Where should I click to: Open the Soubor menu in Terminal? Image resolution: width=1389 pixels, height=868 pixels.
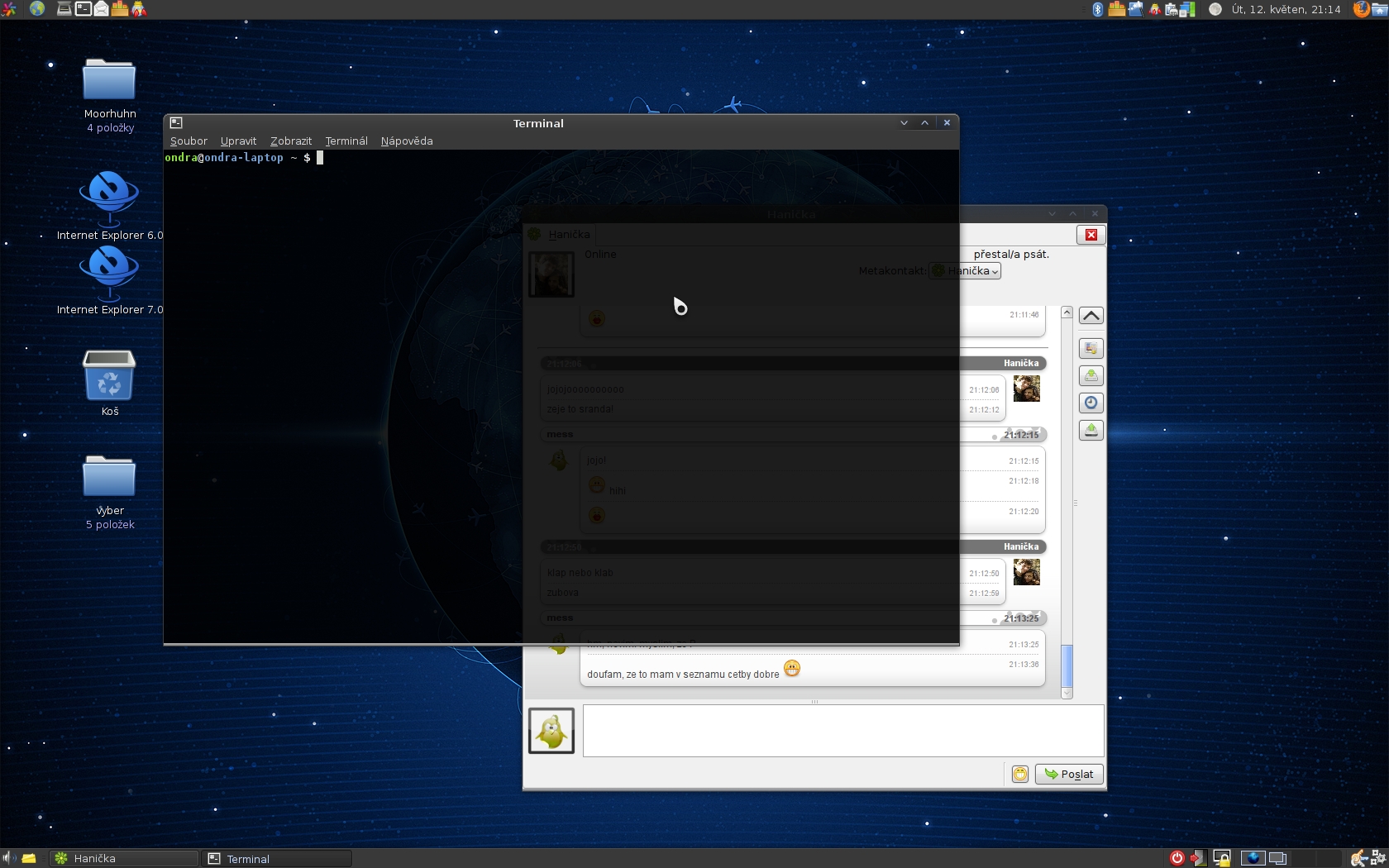[x=189, y=141]
